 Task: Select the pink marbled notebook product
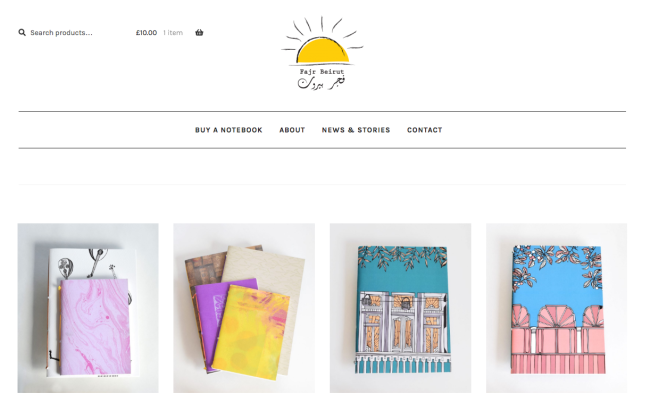pos(88,308)
